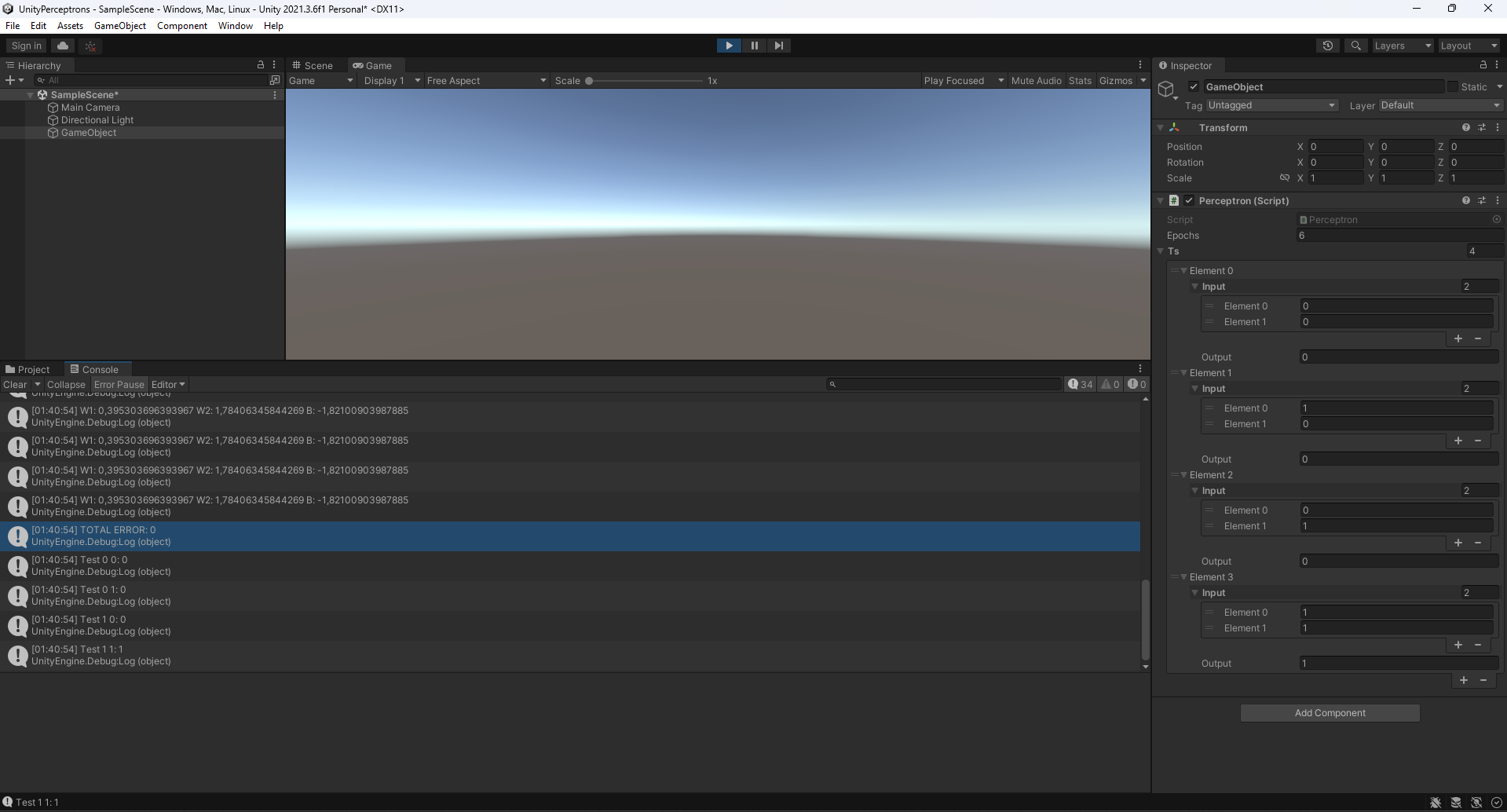The image size is (1507, 812).
Task: Open SampleScene options kebab menu
Action: (275, 95)
